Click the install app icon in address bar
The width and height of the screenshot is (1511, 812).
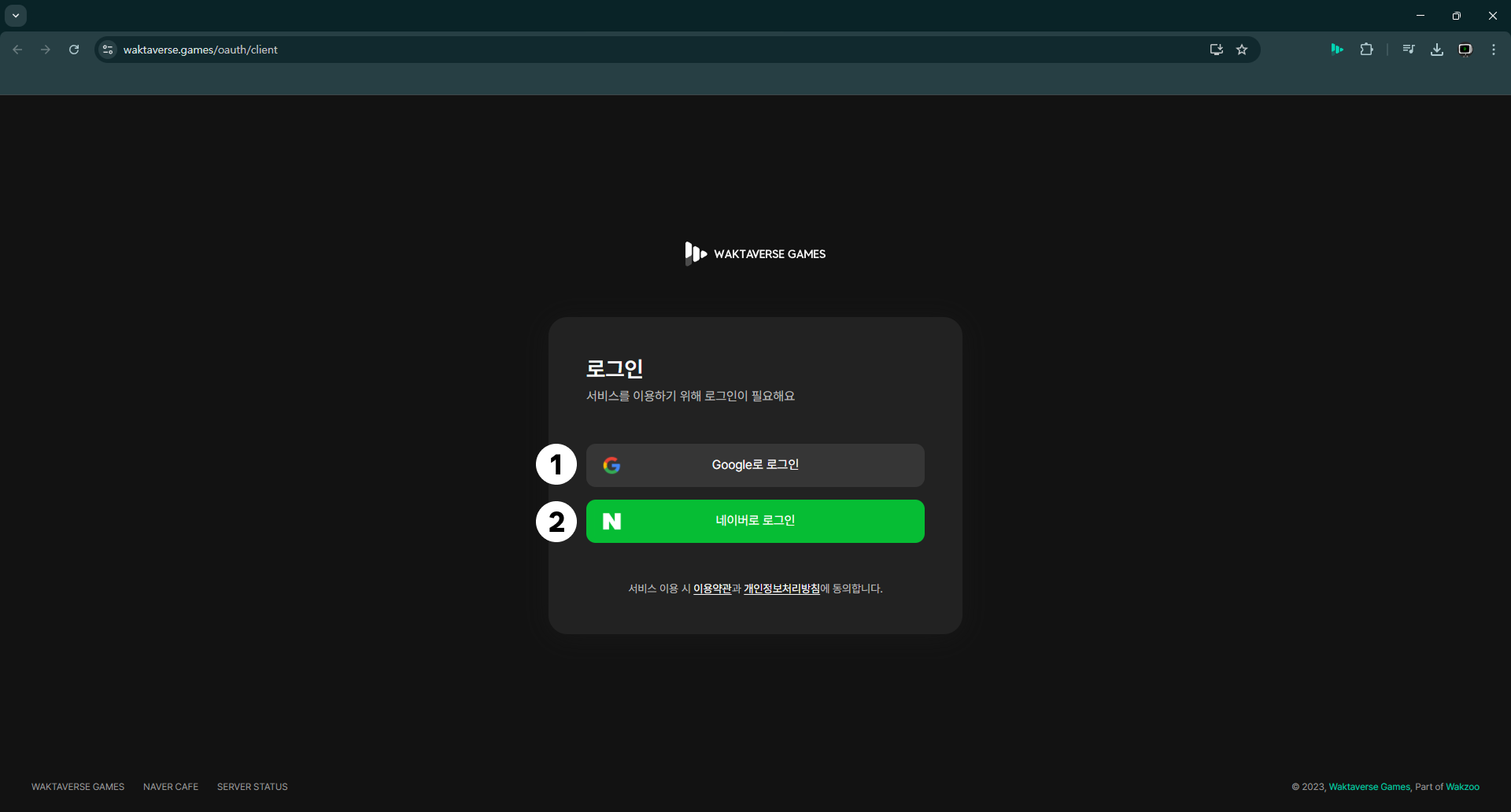[1216, 50]
